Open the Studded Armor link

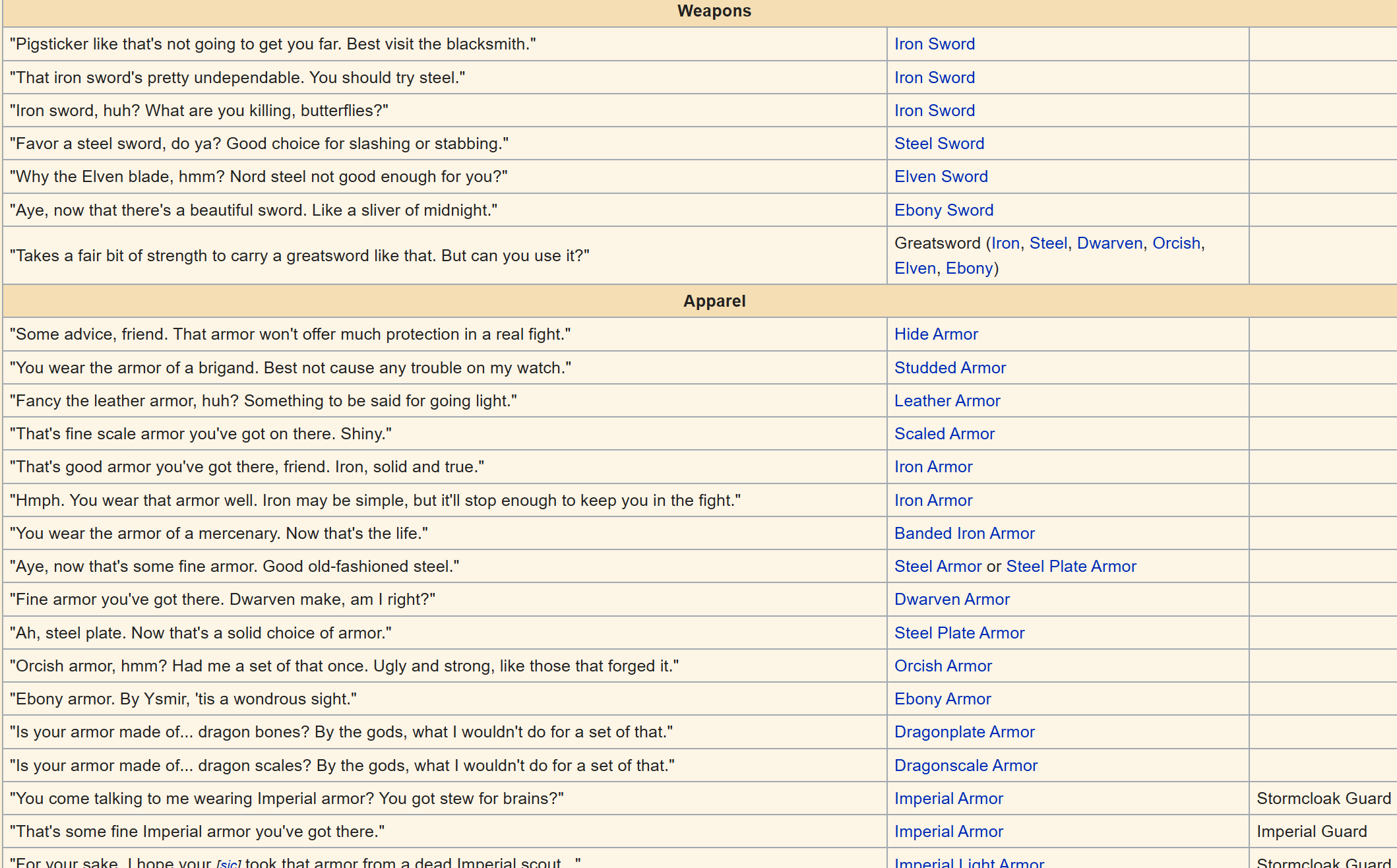pyautogui.click(x=950, y=368)
